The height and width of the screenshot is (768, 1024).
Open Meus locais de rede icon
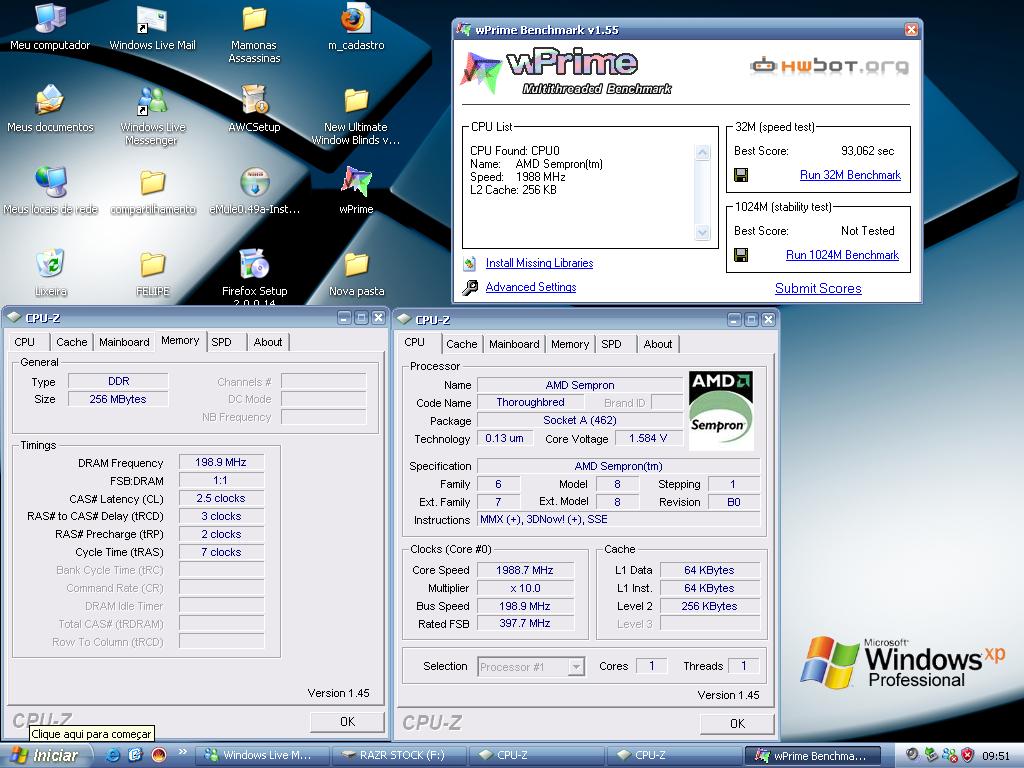50,191
